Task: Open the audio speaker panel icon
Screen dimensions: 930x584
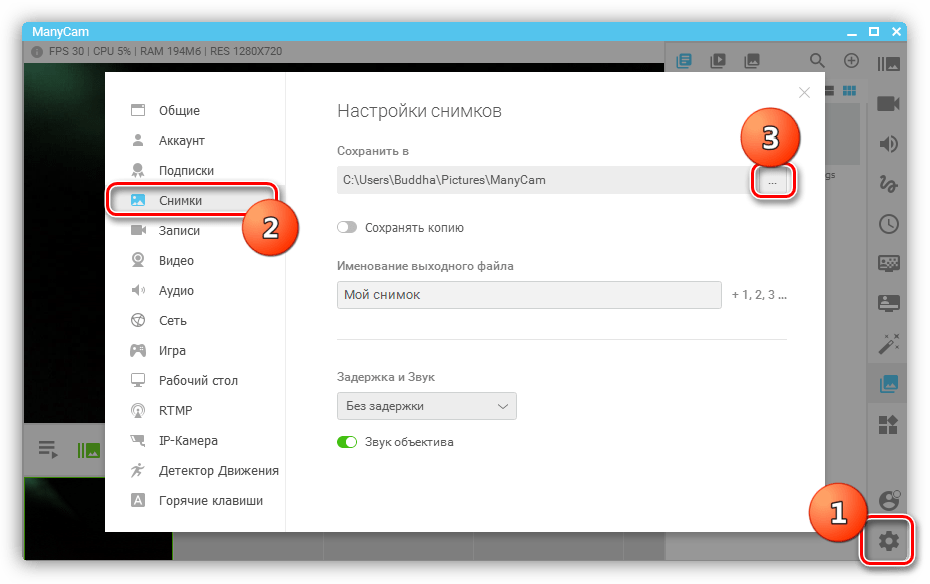Action: point(888,144)
